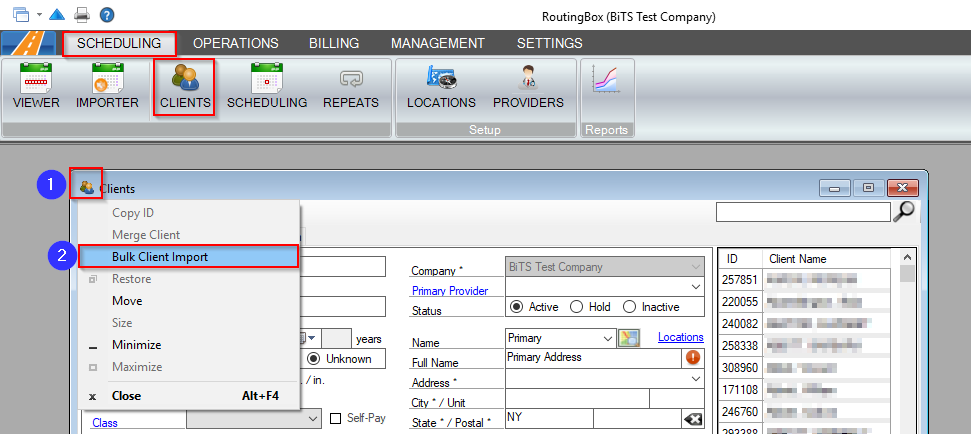Open Locations setup
The width and height of the screenshot is (971, 434).
pos(441,86)
